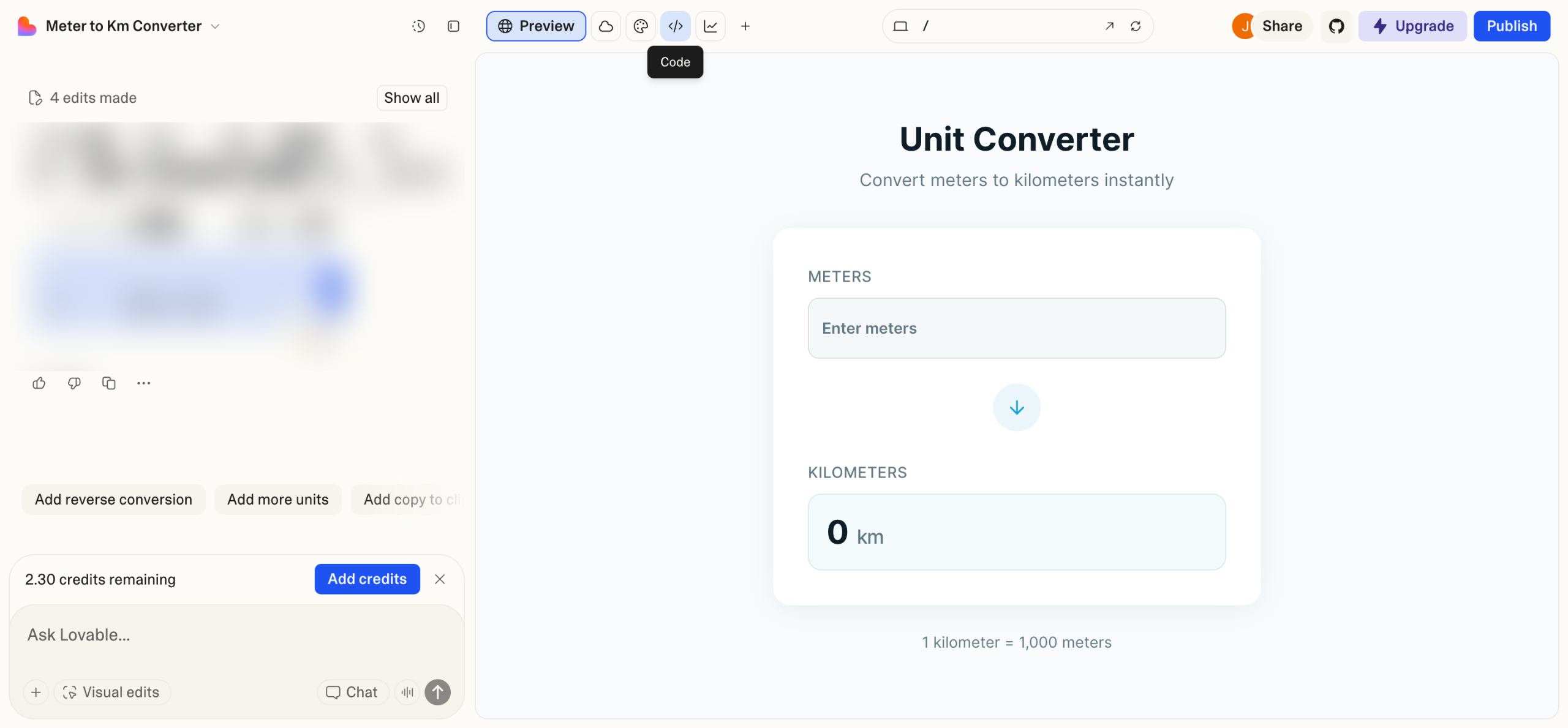The height and width of the screenshot is (728, 1568).
Task: Toggle Visual edits mode
Action: [x=112, y=692]
